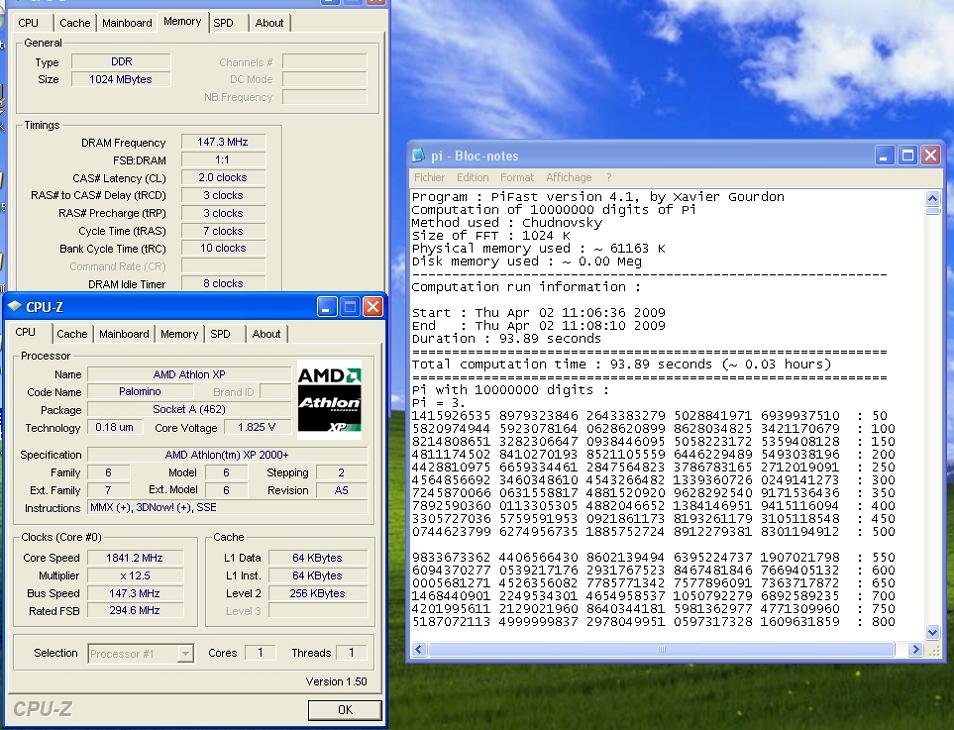Viewport: 954px width, 730px height.
Task: Click the Technology 0.18 um value
Action: (x=114, y=428)
